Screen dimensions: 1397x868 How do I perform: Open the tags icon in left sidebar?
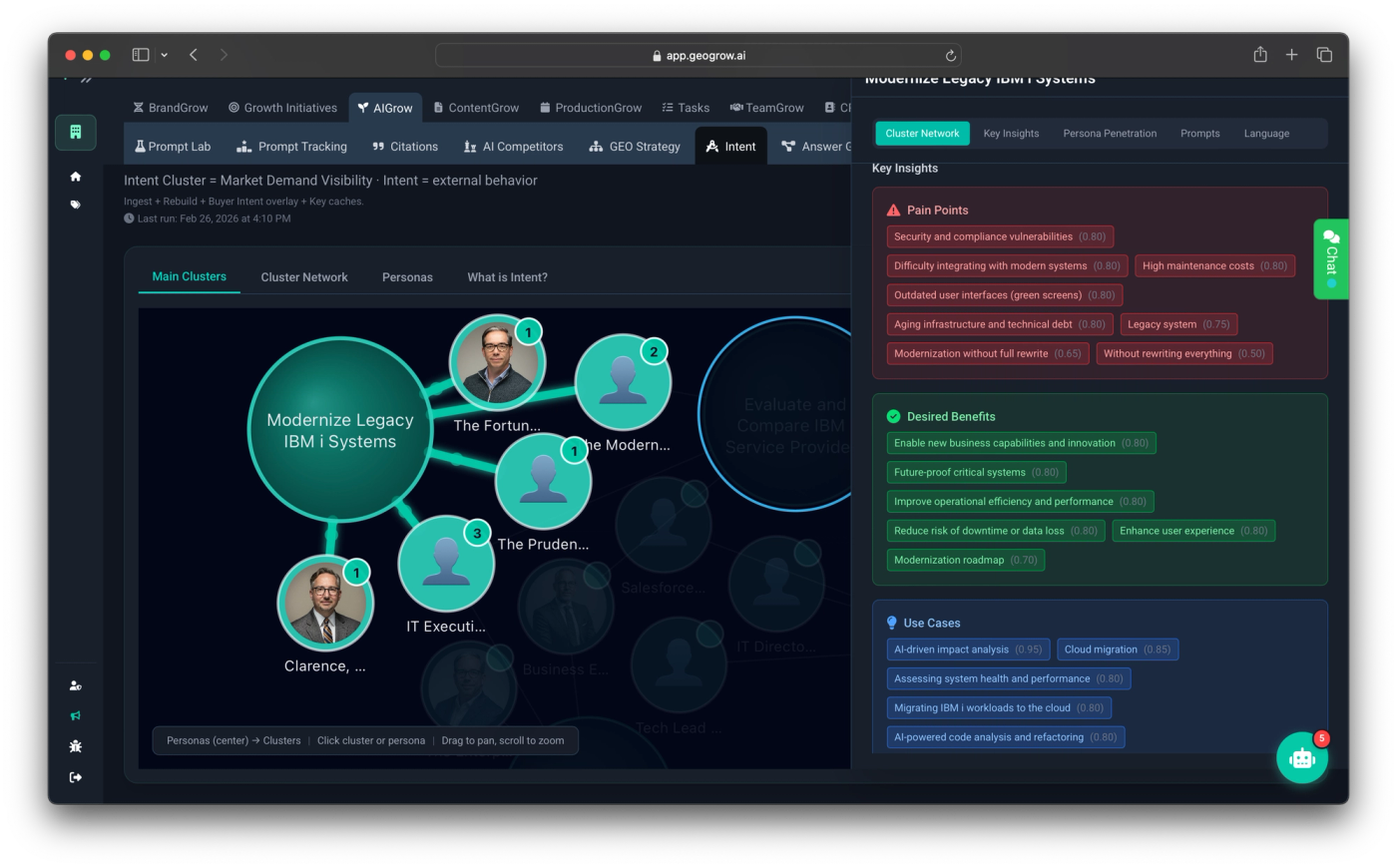click(x=76, y=205)
